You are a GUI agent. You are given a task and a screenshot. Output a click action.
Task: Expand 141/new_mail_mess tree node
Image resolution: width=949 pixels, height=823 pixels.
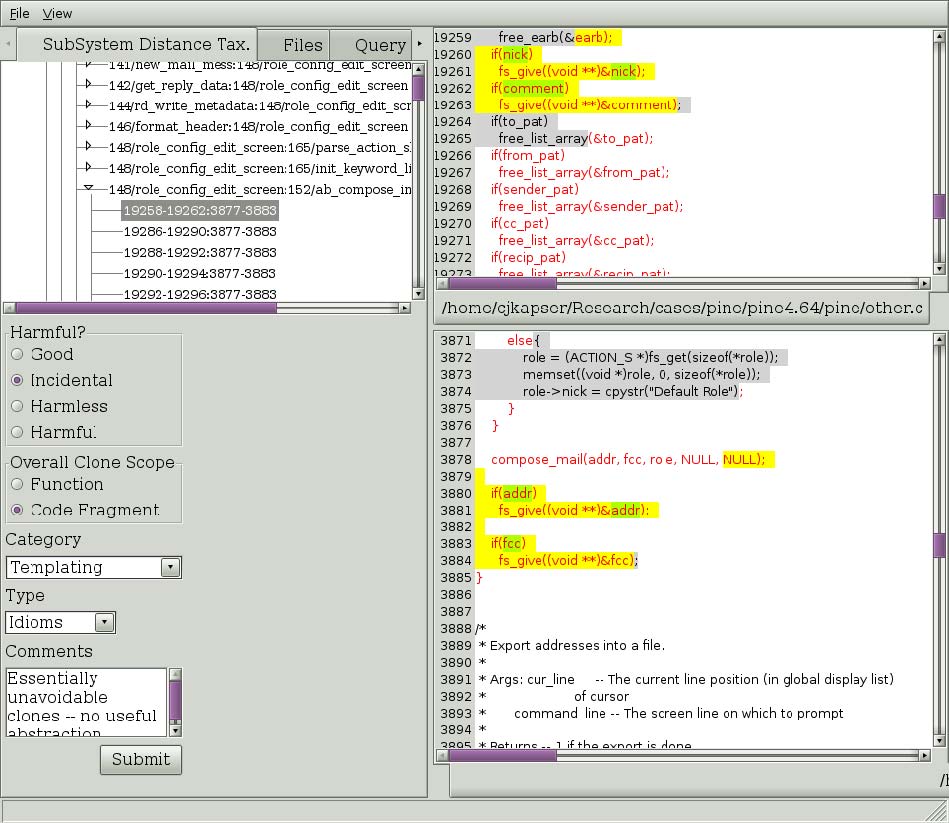(88, 64)
